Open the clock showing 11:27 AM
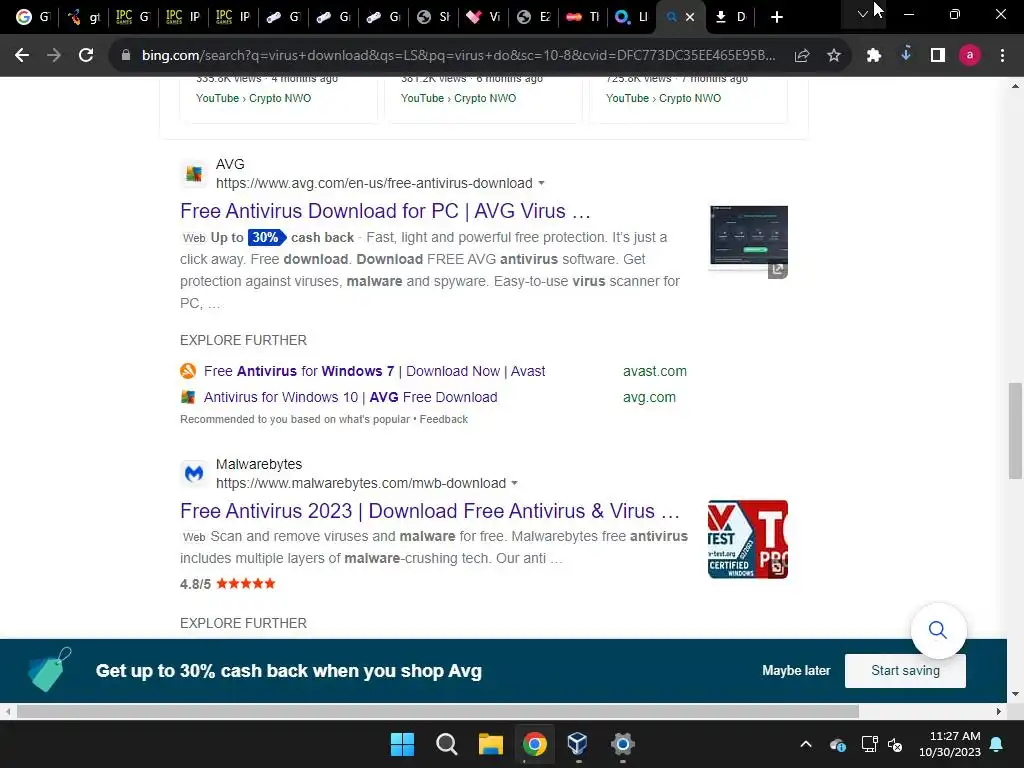 [950, 744]
